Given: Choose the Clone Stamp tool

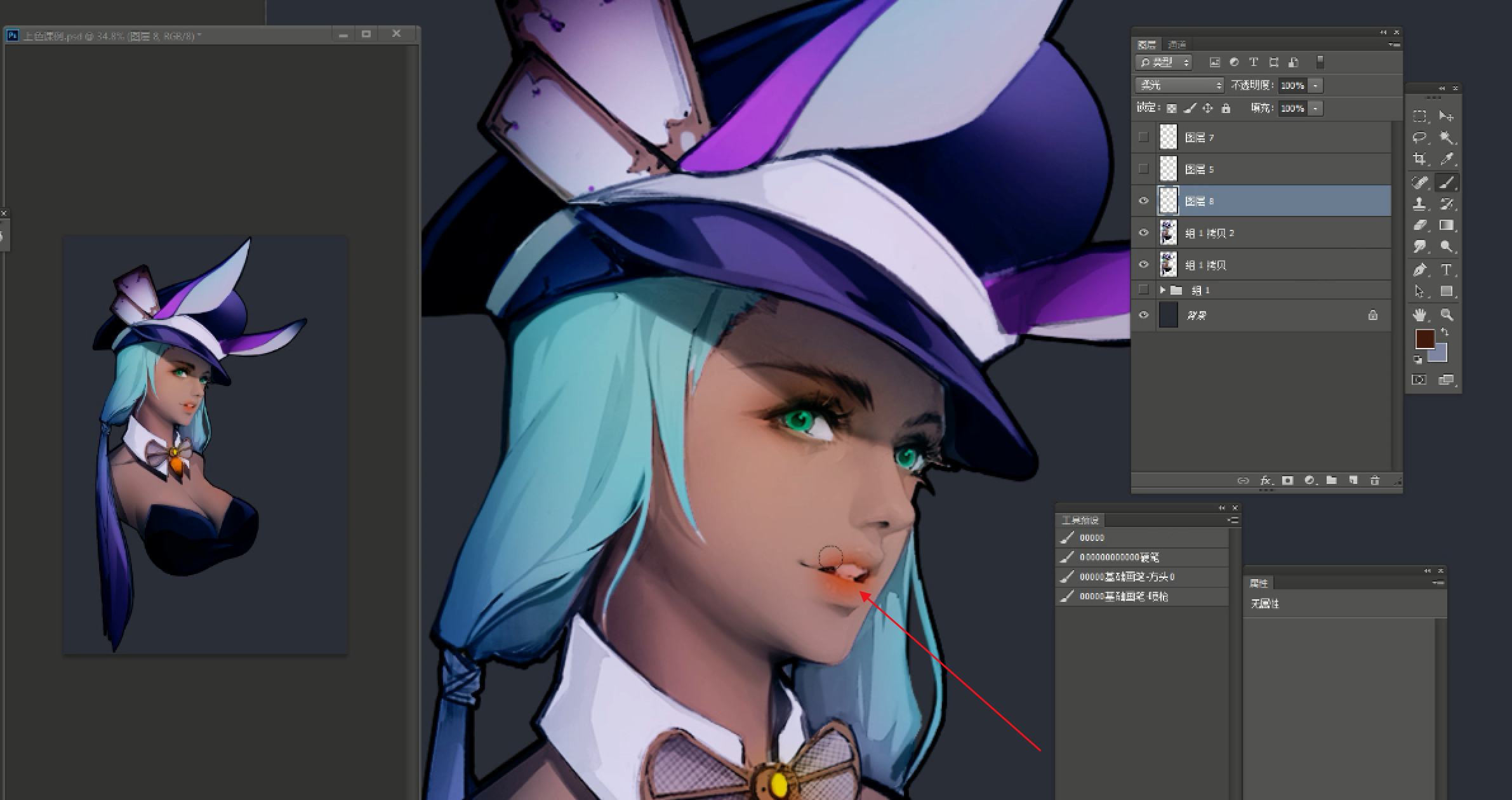Looking at the screenshot, I should 1419,204.
